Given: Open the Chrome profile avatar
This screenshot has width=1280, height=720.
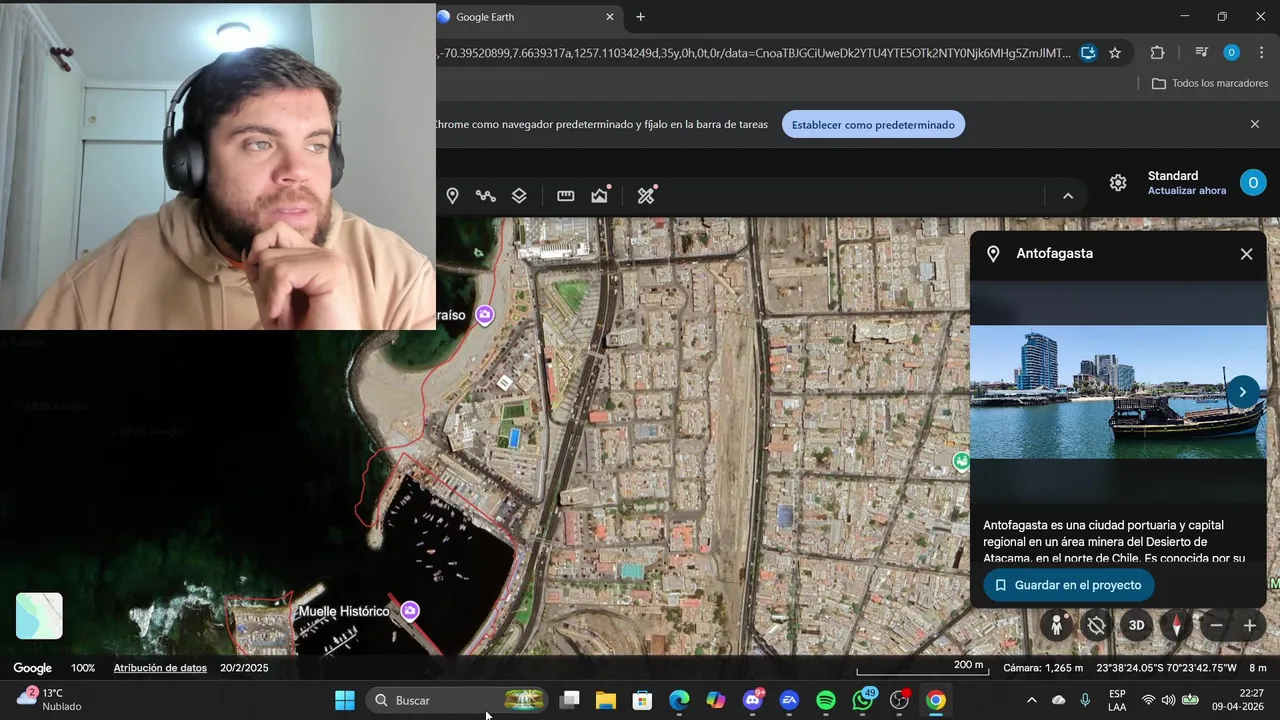Looking at the screenshot, I should (x=1232, y=53).
